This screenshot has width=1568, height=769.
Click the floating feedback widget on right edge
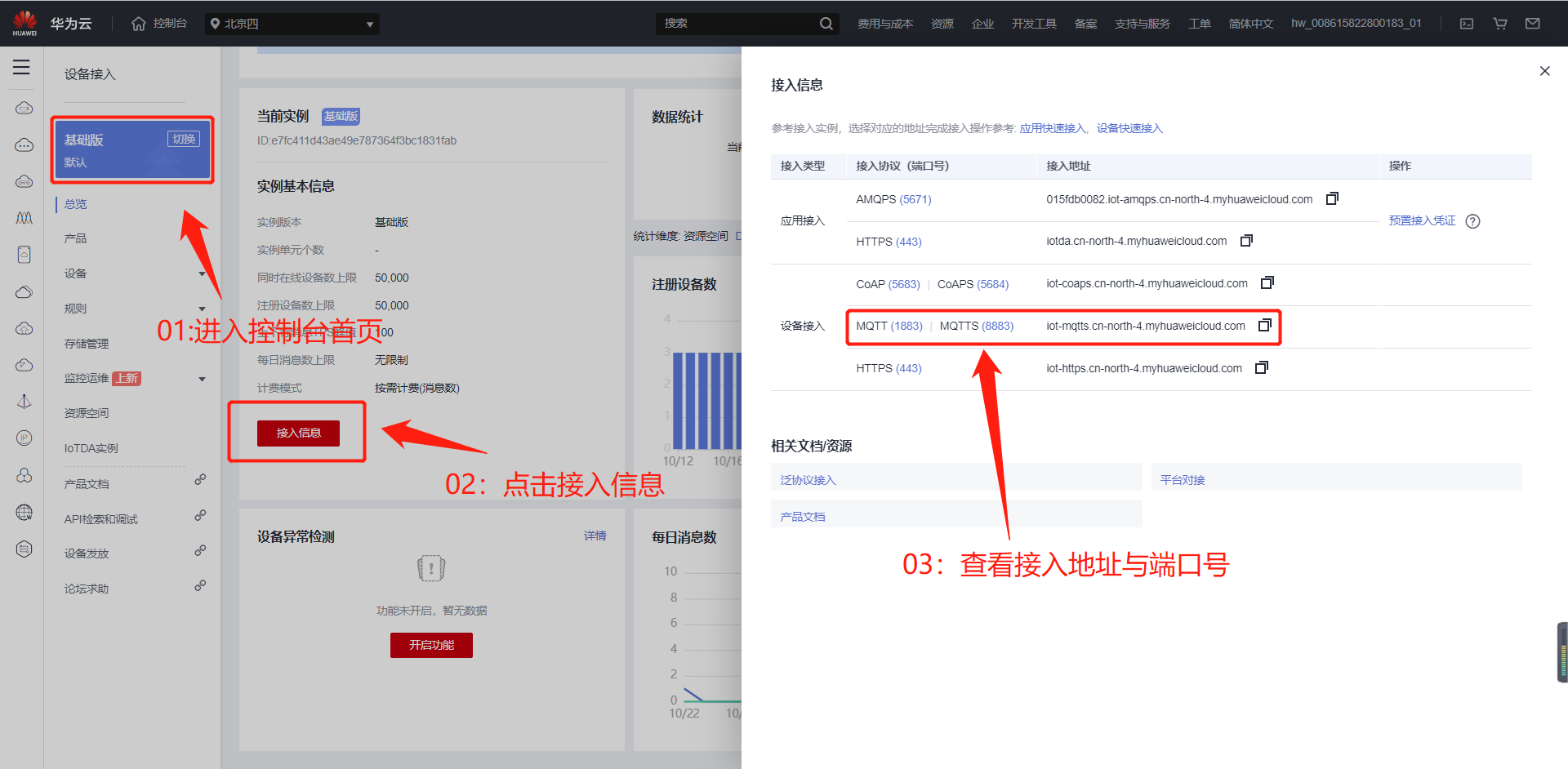[1561, 652]
